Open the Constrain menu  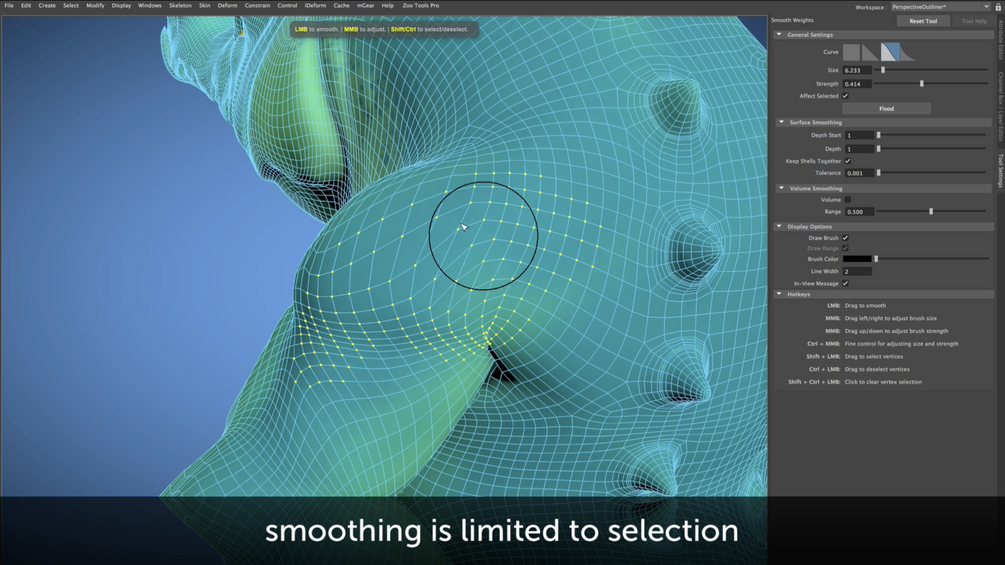[x=257, y=6]
